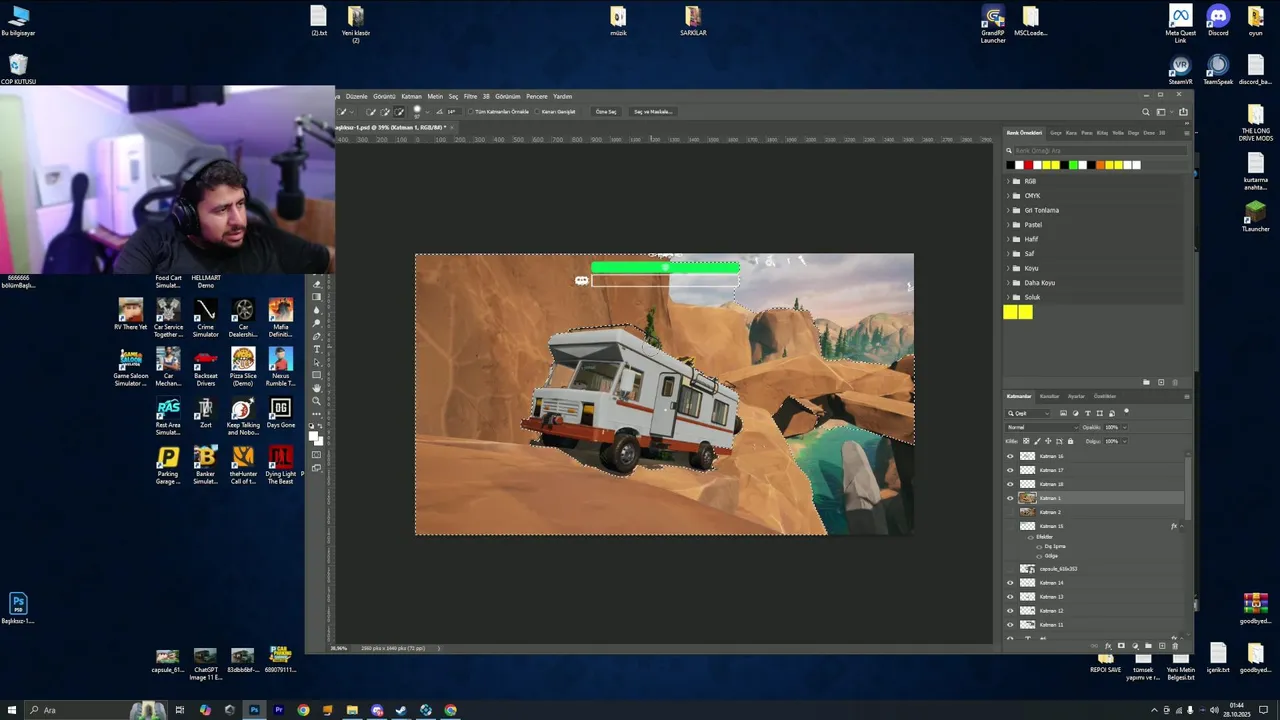Select the Type tool (T)
1280x720 pixels.
[x=317, y=349]
